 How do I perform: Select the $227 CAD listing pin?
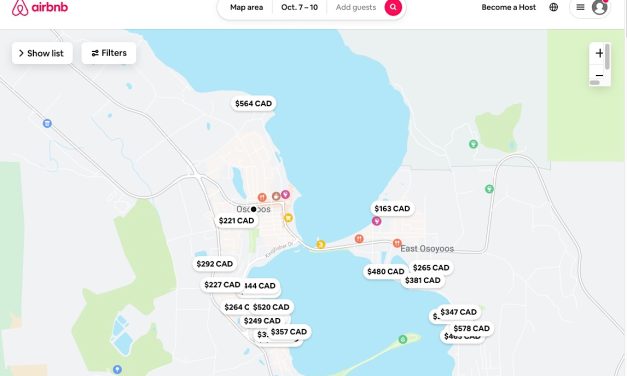tap(222, 284)
